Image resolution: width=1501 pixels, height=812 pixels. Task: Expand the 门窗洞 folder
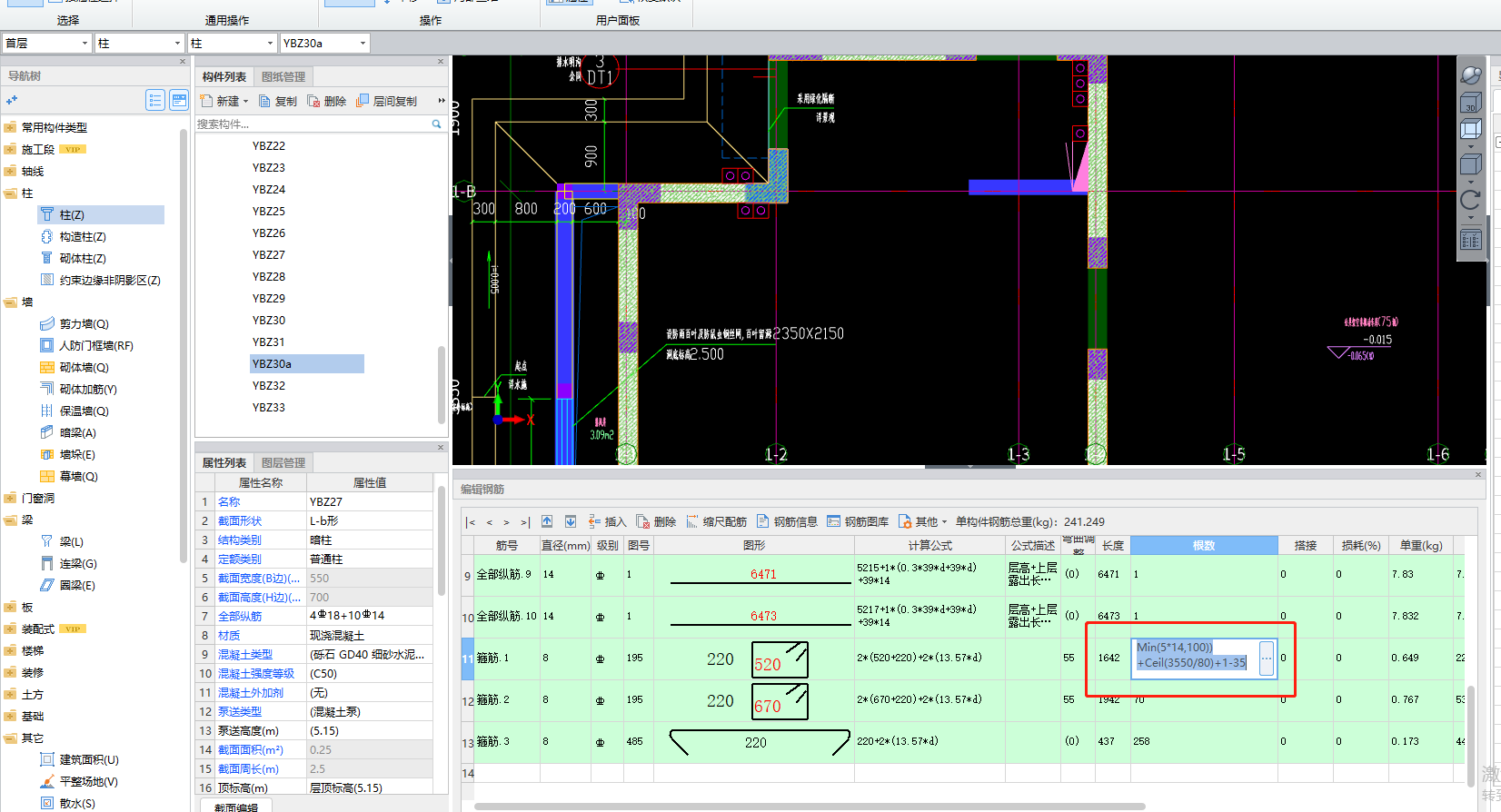pyautogui.click(x=10, y=499)
